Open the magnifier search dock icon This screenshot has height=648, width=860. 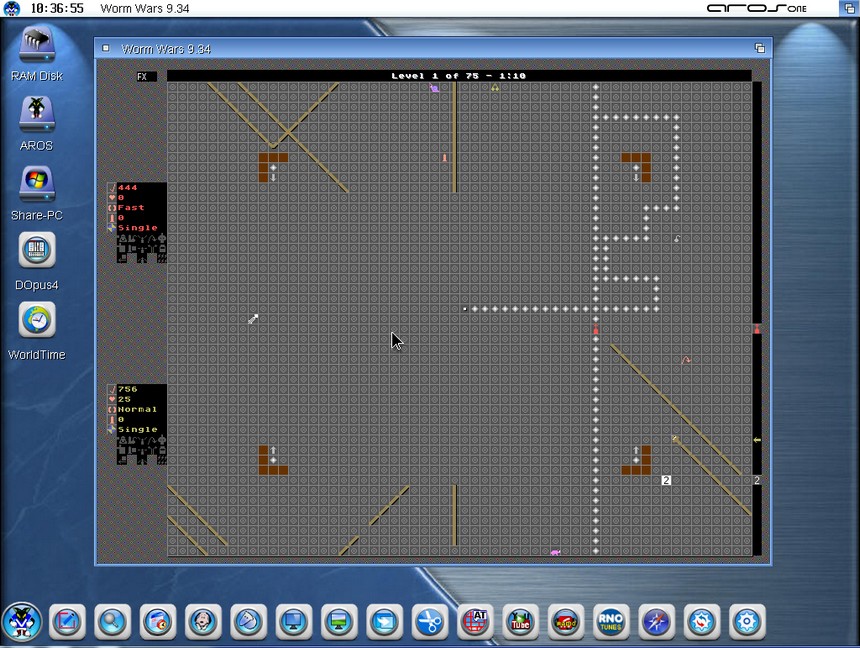click(x=113, y=622)
